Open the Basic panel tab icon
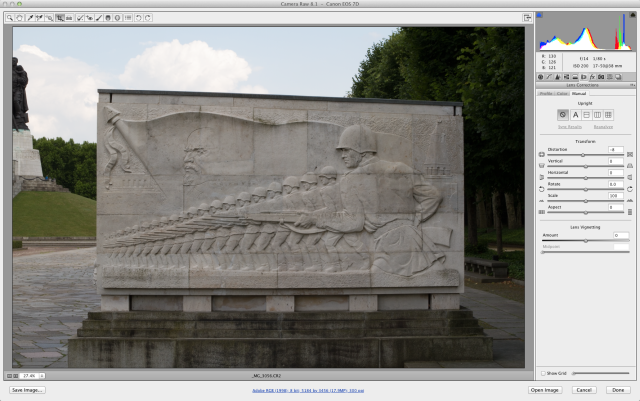 (x=540, y=77)
